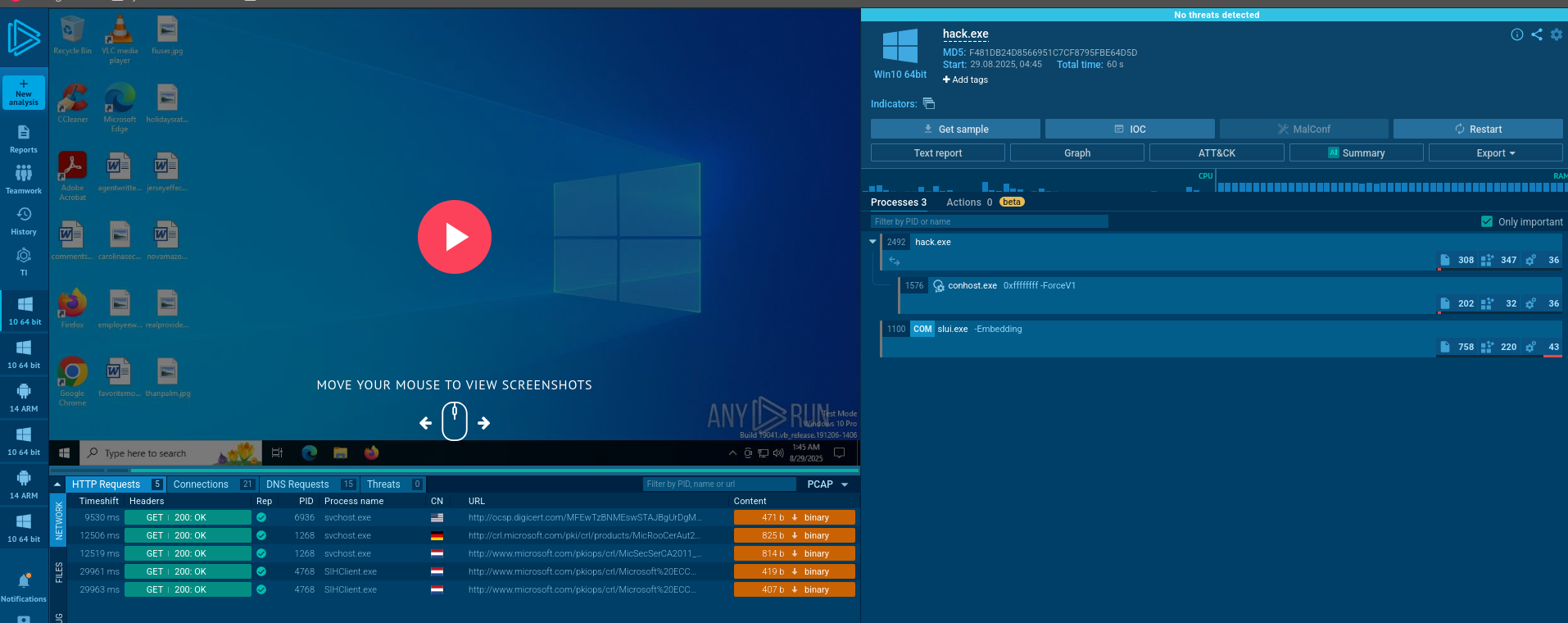Click the Restart button

point(1478,129)
